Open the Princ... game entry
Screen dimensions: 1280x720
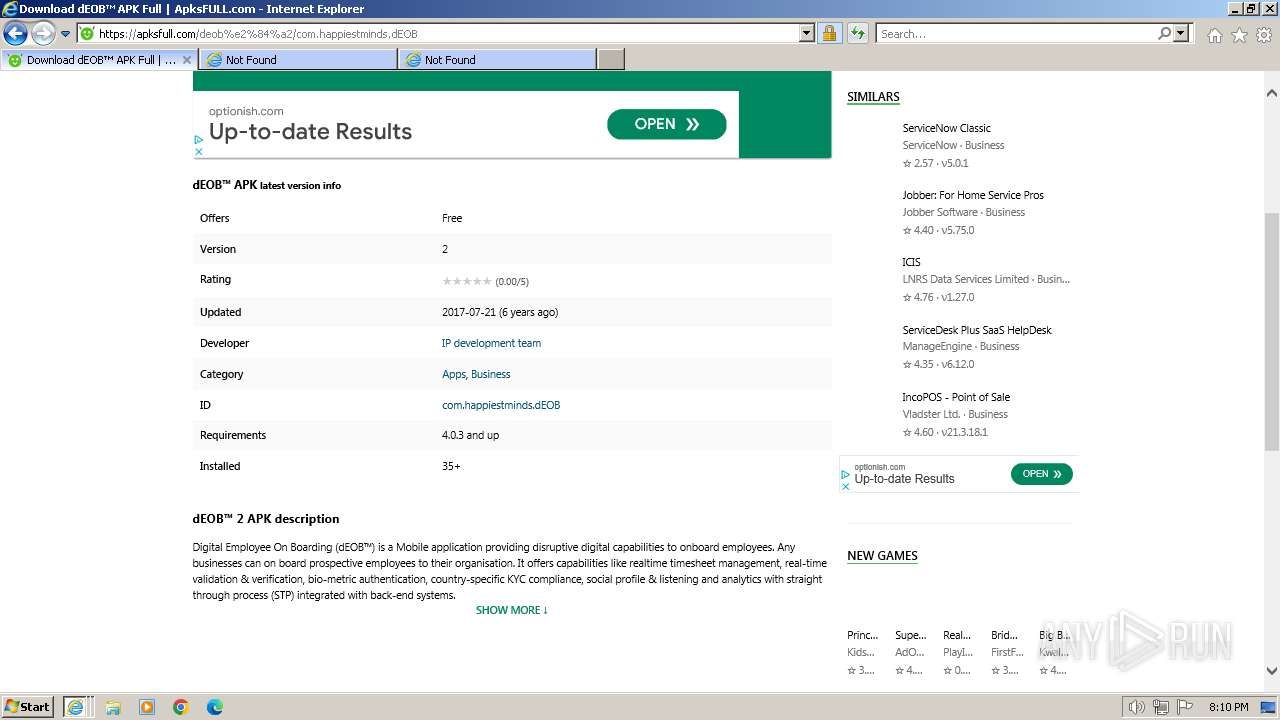862,635
